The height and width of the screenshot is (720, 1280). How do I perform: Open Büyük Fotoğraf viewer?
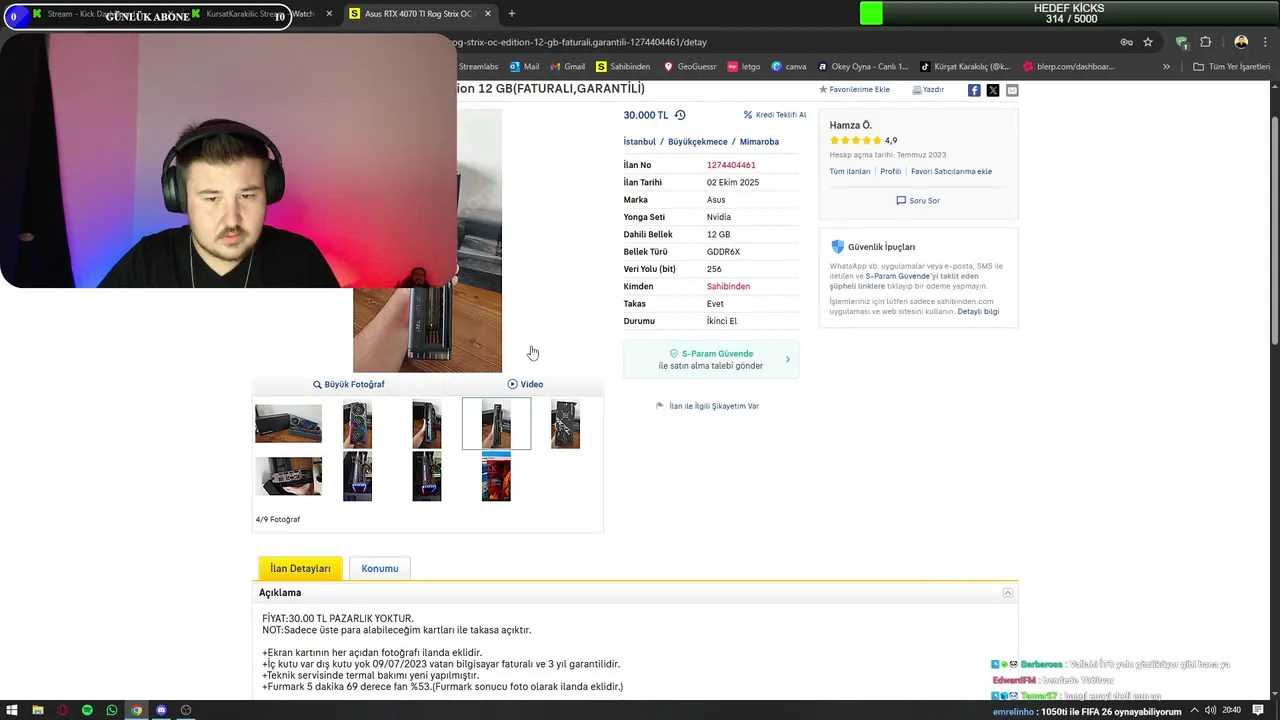click(348, 384)
